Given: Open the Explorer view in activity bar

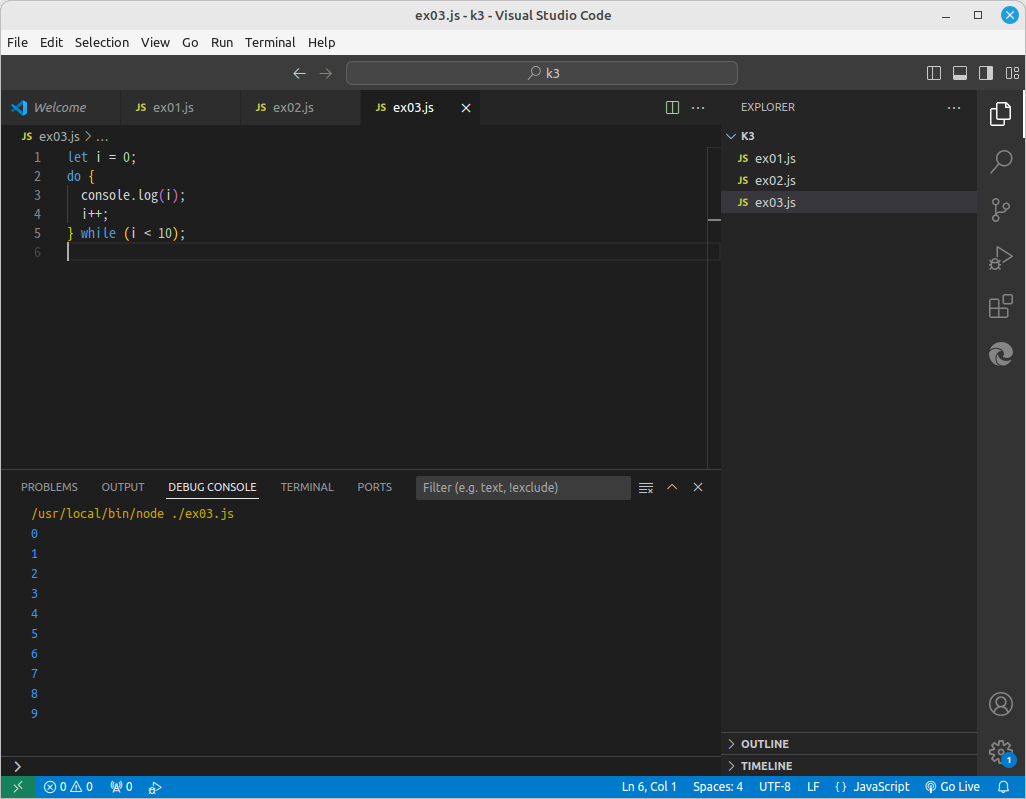Looking at the screenshot, I should click(x=1000, y=114).
